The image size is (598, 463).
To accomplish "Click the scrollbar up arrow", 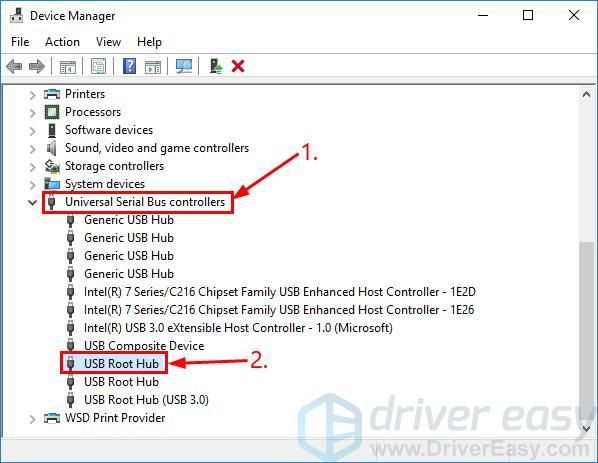I will pos(587,94).
